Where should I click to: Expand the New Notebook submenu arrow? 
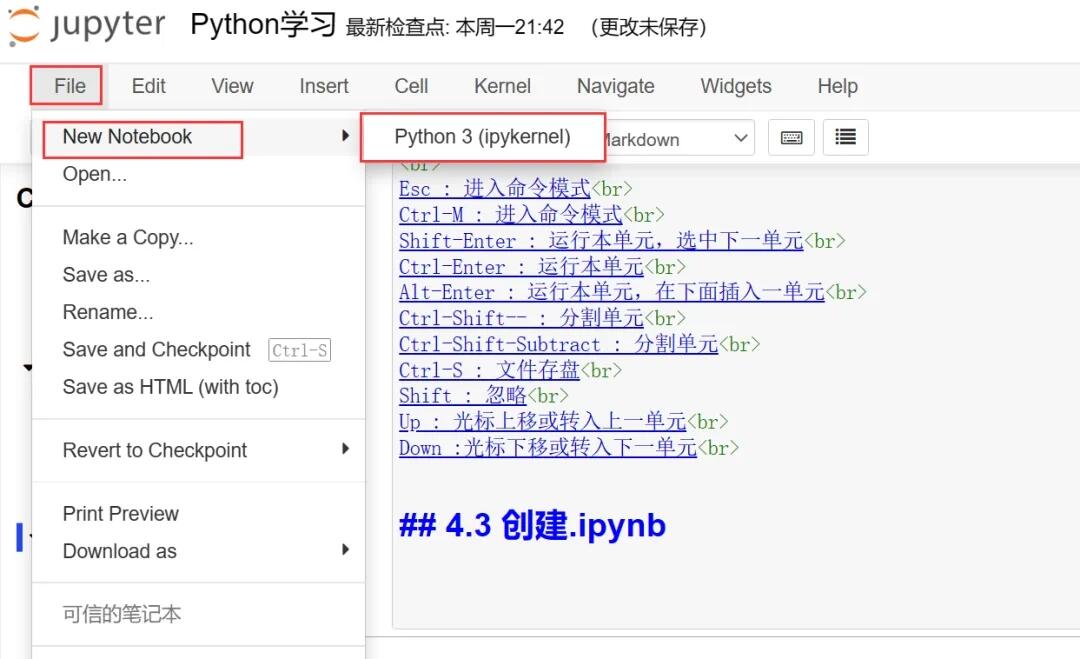pos(346,136)
